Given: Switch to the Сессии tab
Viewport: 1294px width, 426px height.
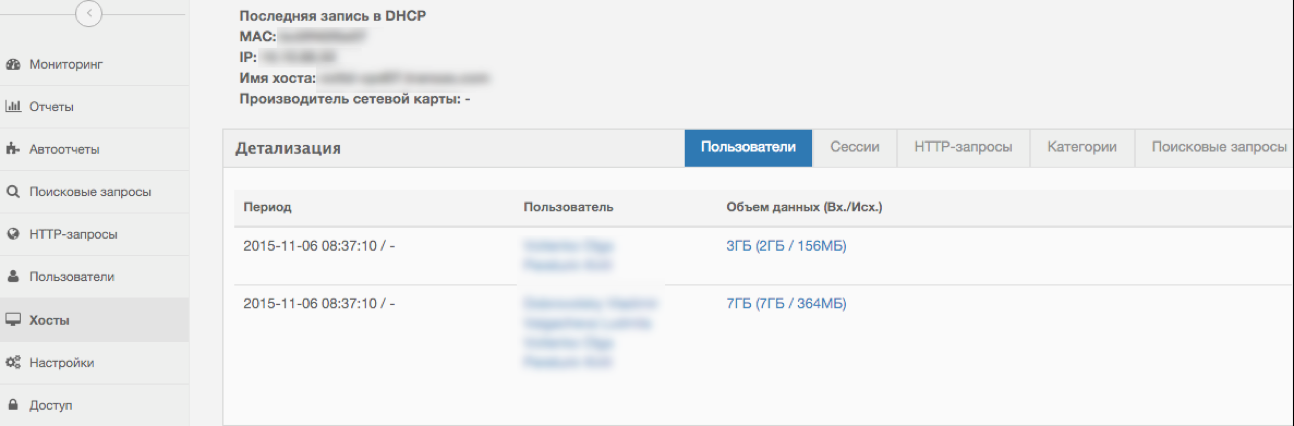Looking at the screenshot, I should pyautogui.click(x=854, y=147).
